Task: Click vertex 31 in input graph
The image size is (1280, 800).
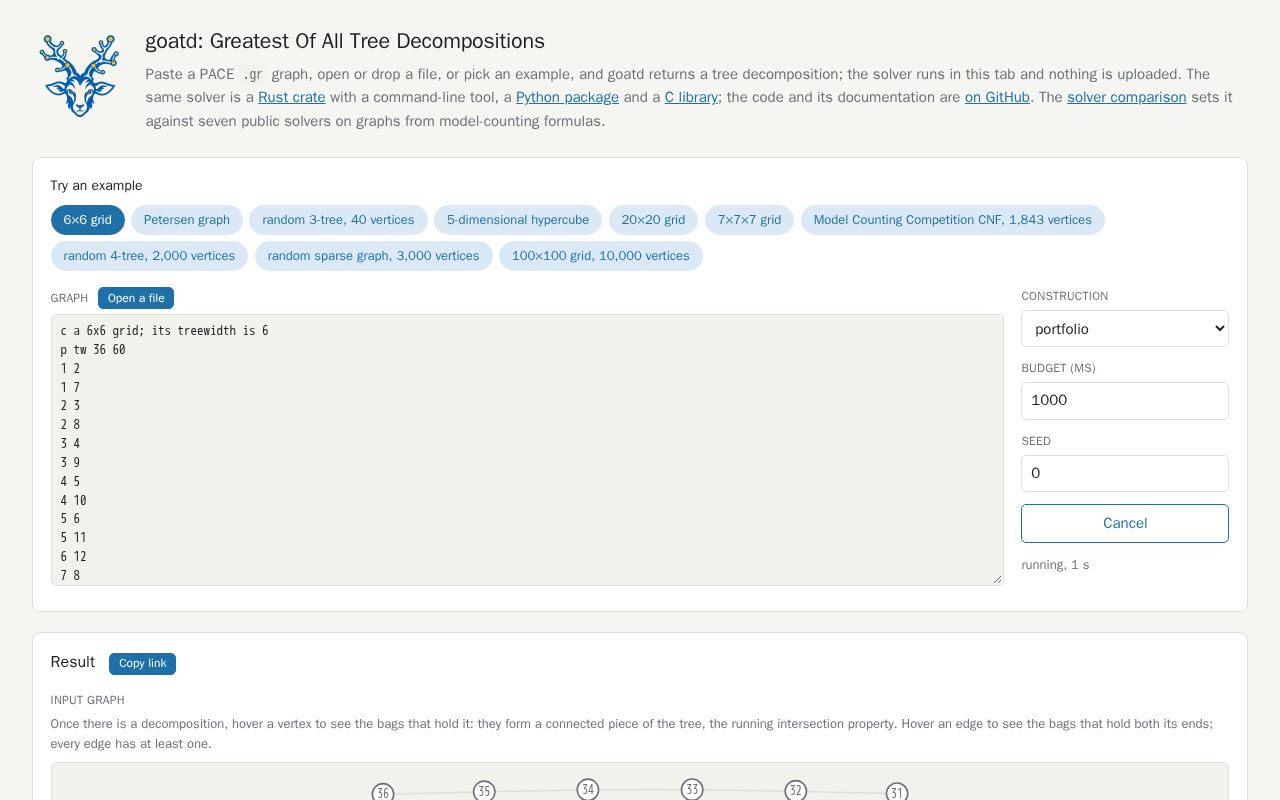Action: [897, 793]
